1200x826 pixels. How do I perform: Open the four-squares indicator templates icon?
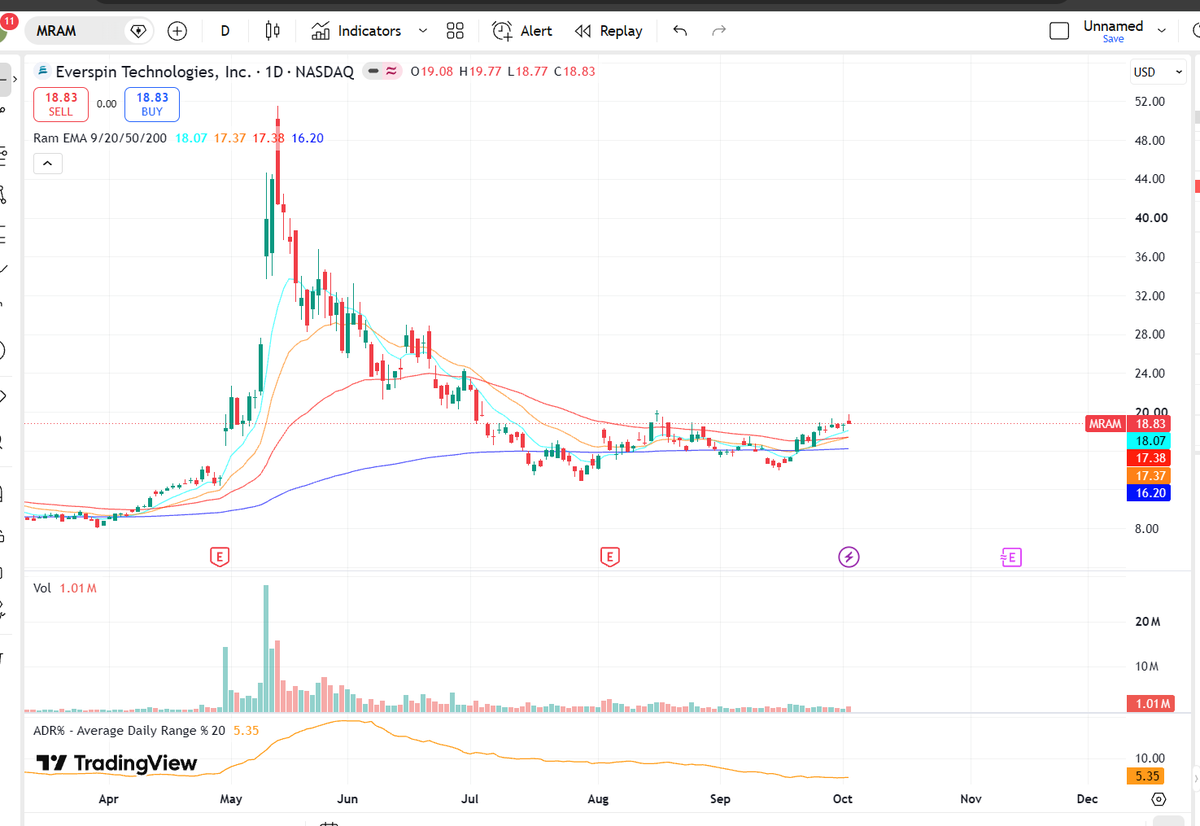point(455,31)
